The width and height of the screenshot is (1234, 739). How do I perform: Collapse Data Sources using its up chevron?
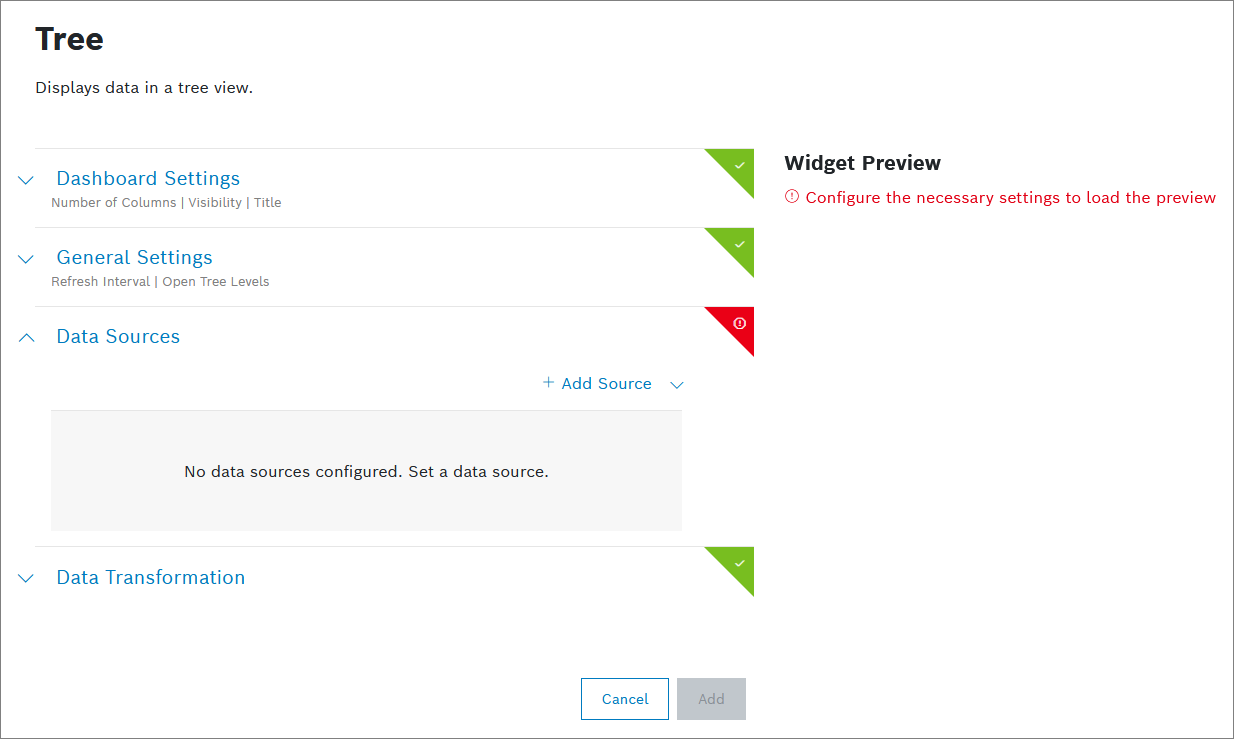(x=26, y=338)
